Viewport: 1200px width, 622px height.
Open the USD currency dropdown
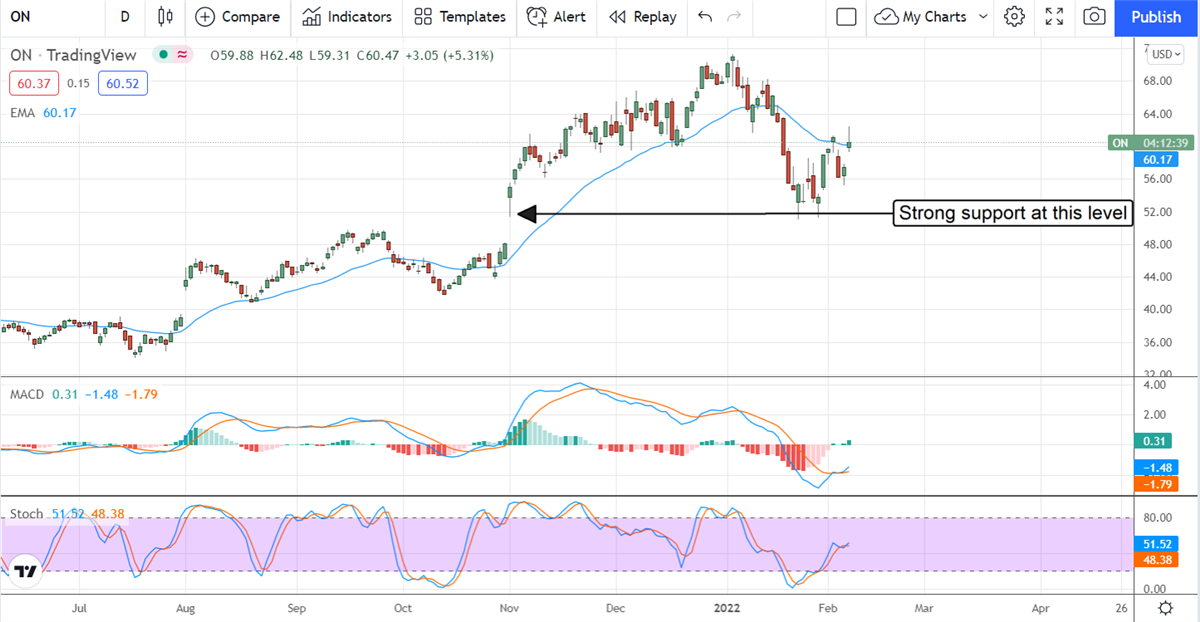click(1166, 54)
